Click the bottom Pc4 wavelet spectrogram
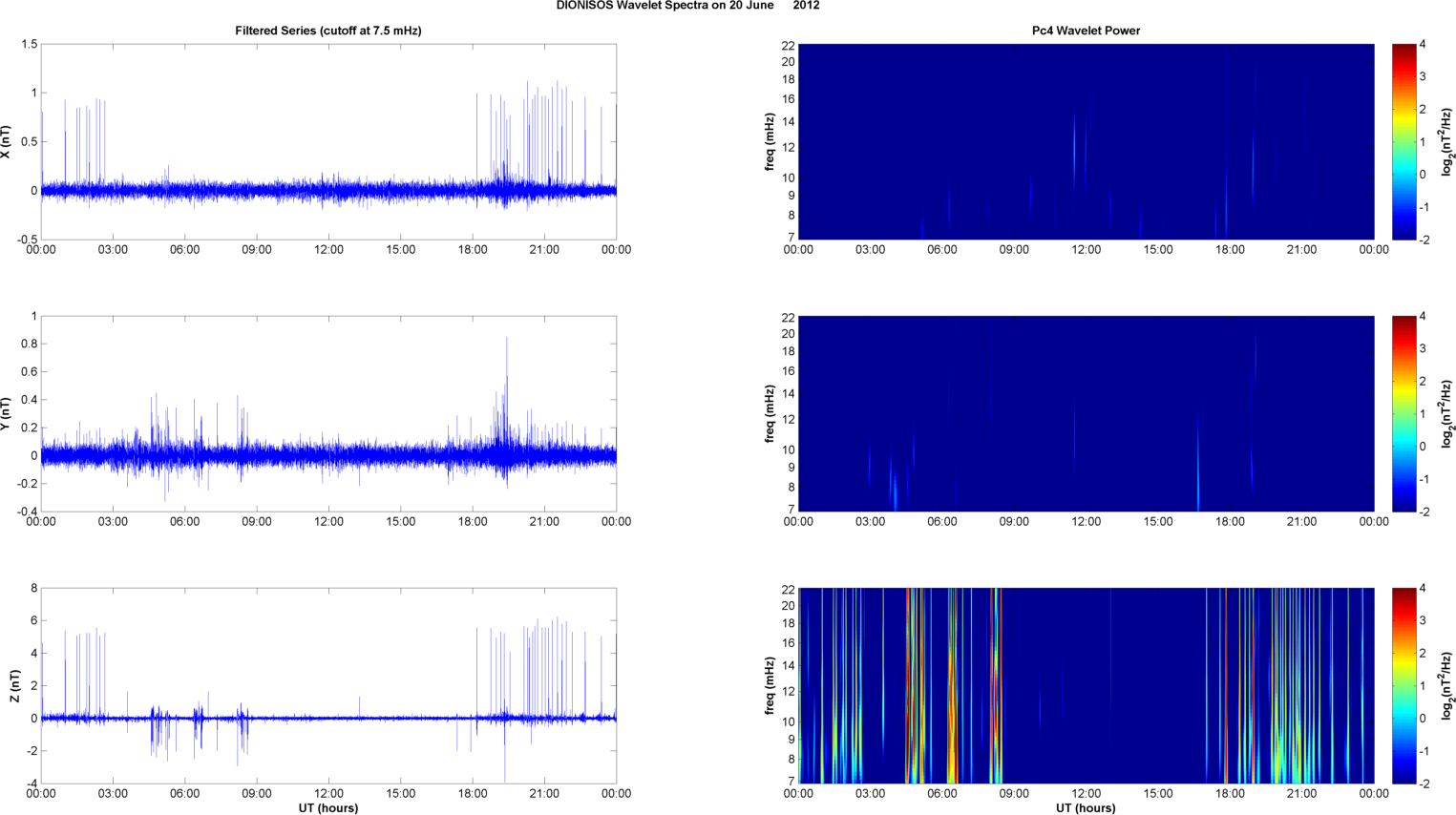The height and width of the screenshot is (815, 1456). tap(1086, 685)
